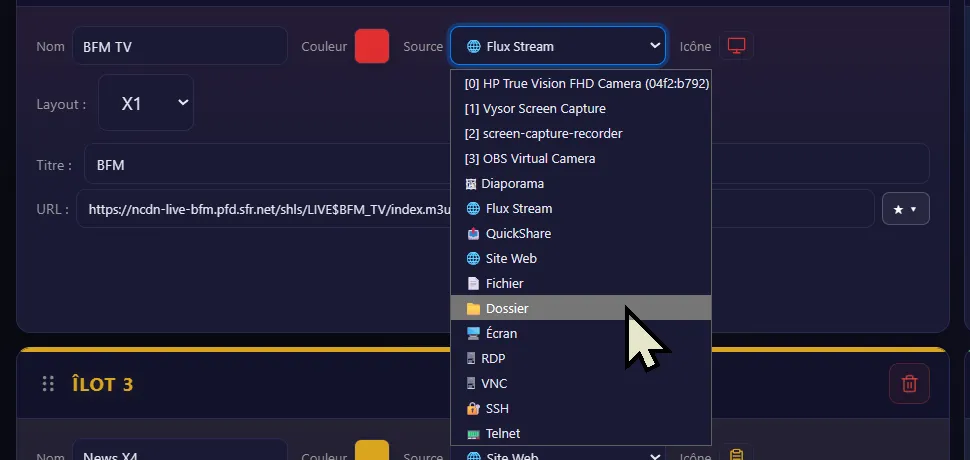Click the trash icon in ÎLOT 3 header
The image size is (970, 460).
tap(909, 383)
